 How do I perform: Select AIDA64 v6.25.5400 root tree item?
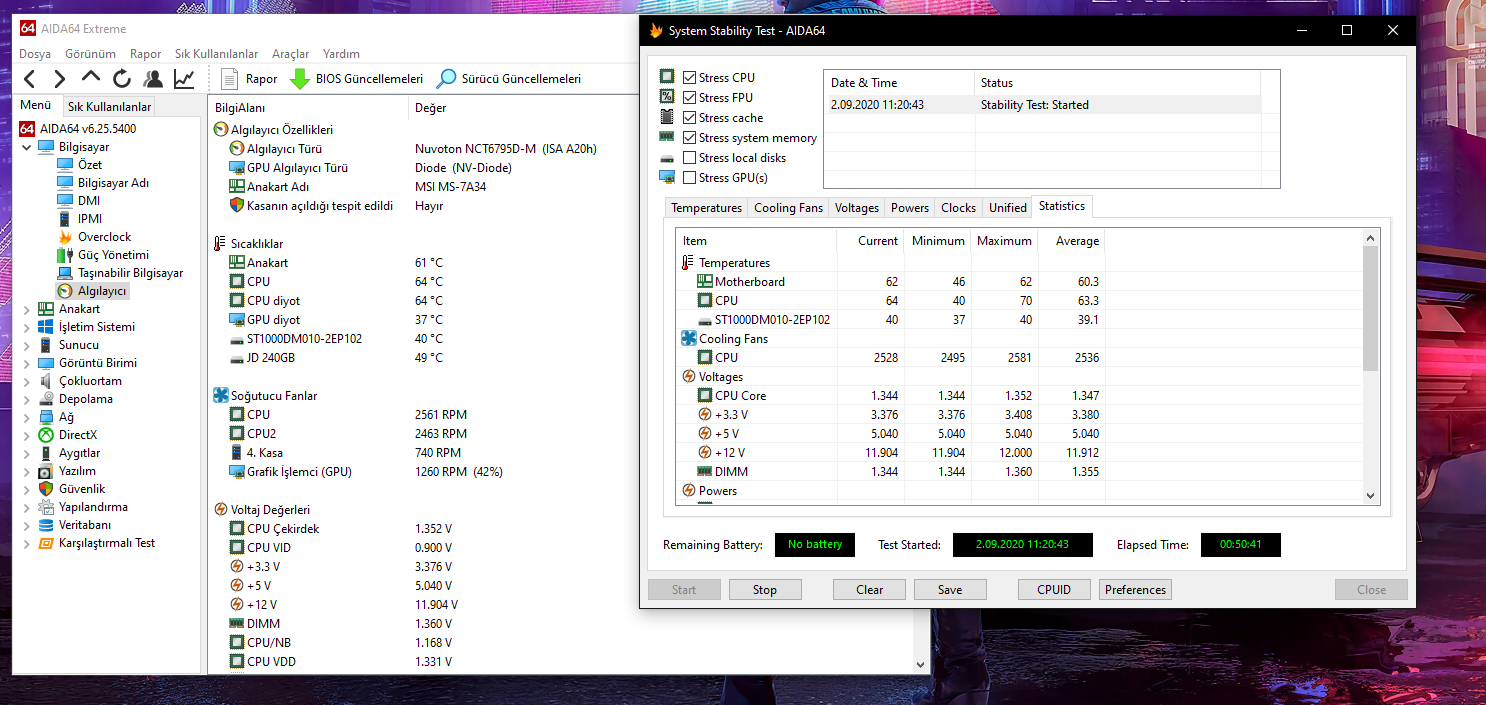(x=78, y=129)
